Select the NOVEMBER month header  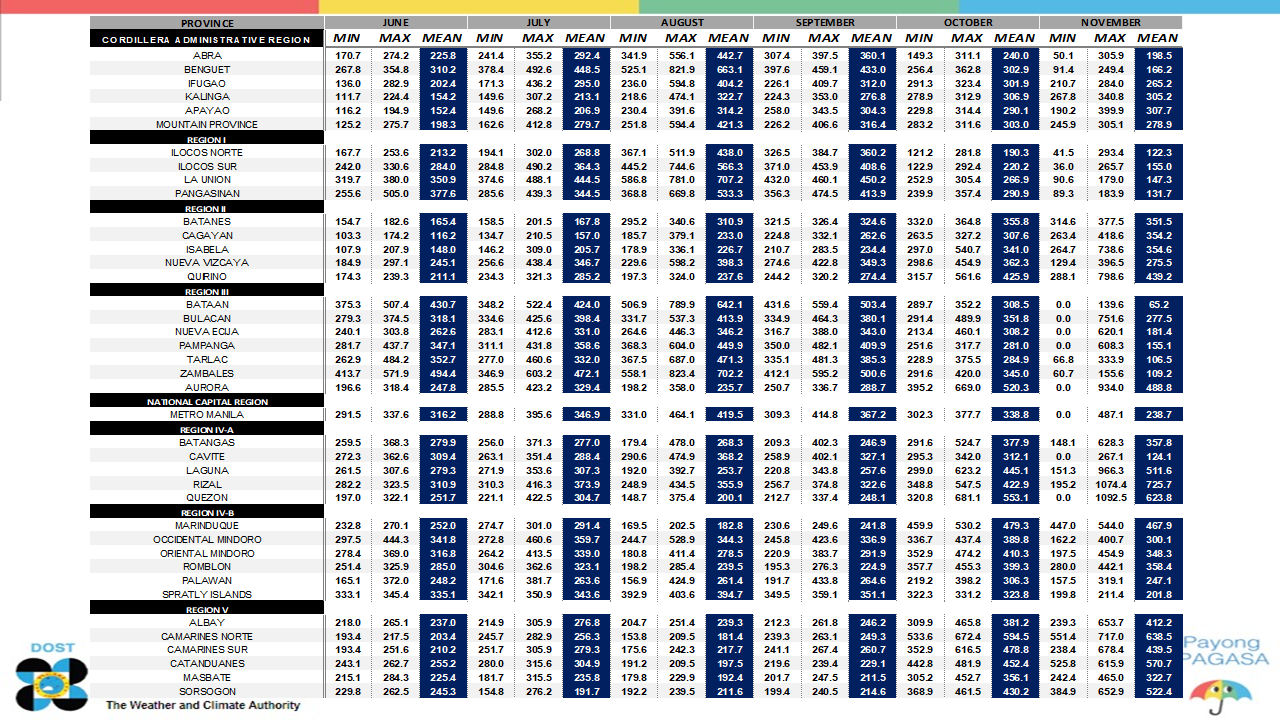click(x=1111, y=23)
